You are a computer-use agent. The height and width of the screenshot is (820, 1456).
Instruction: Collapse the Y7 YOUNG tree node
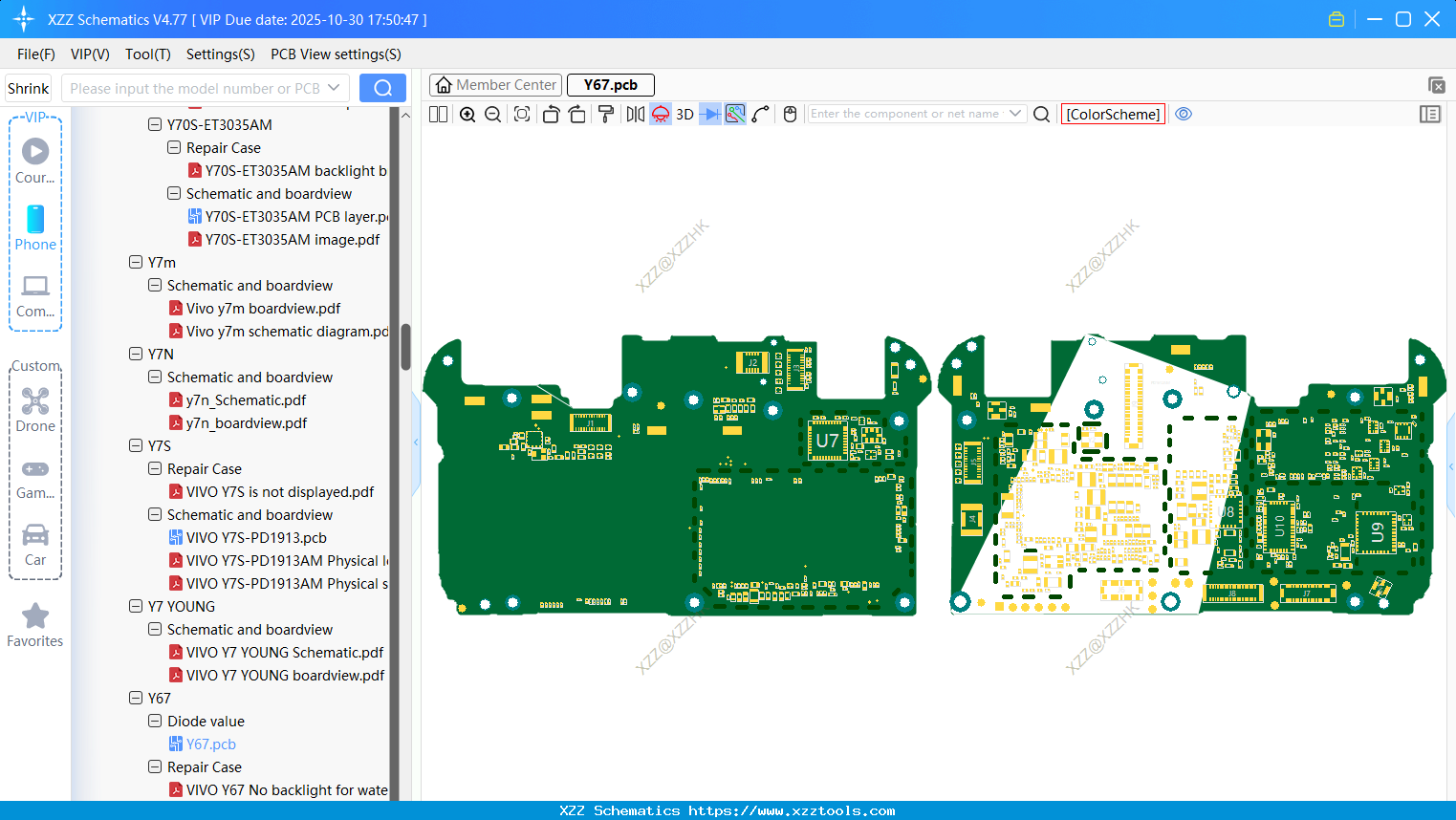pos(136,606)
